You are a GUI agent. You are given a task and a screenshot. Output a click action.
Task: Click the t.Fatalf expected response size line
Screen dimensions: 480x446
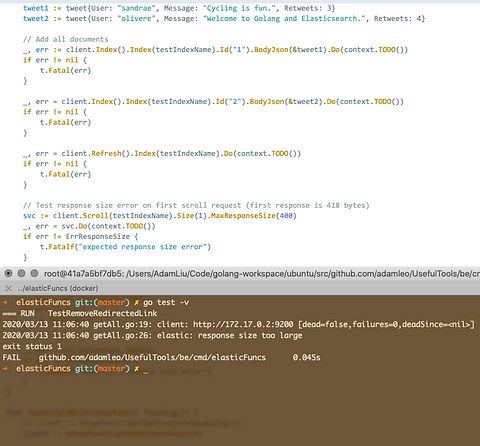click(125, 247)
